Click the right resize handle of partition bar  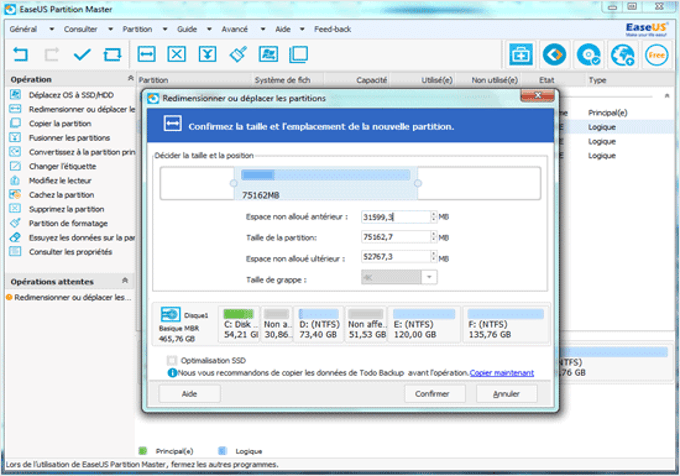(x=418, y=183)
